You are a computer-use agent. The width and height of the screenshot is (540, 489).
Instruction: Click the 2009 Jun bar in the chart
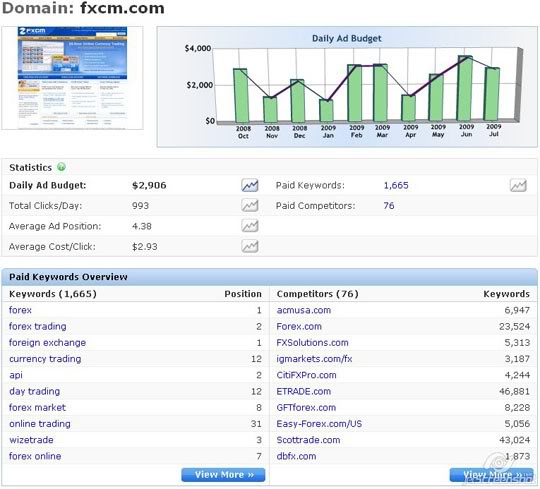(465, 88)
